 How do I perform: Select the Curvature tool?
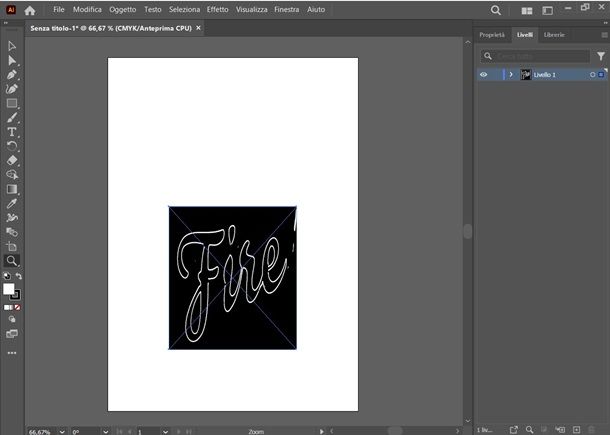click(12, 89)
